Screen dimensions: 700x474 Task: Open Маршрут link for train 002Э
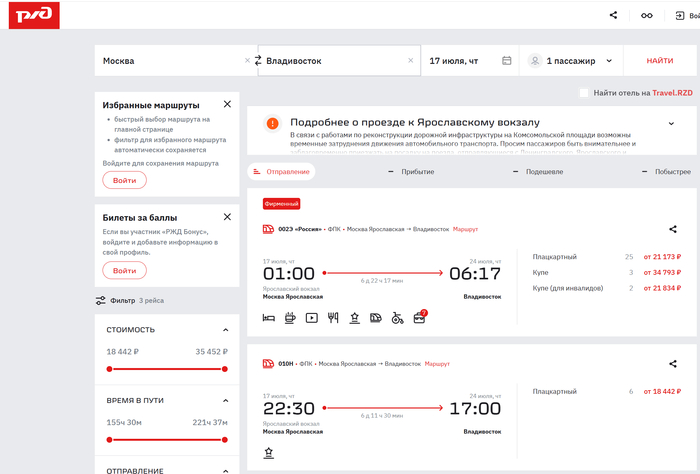click(465, 229)
